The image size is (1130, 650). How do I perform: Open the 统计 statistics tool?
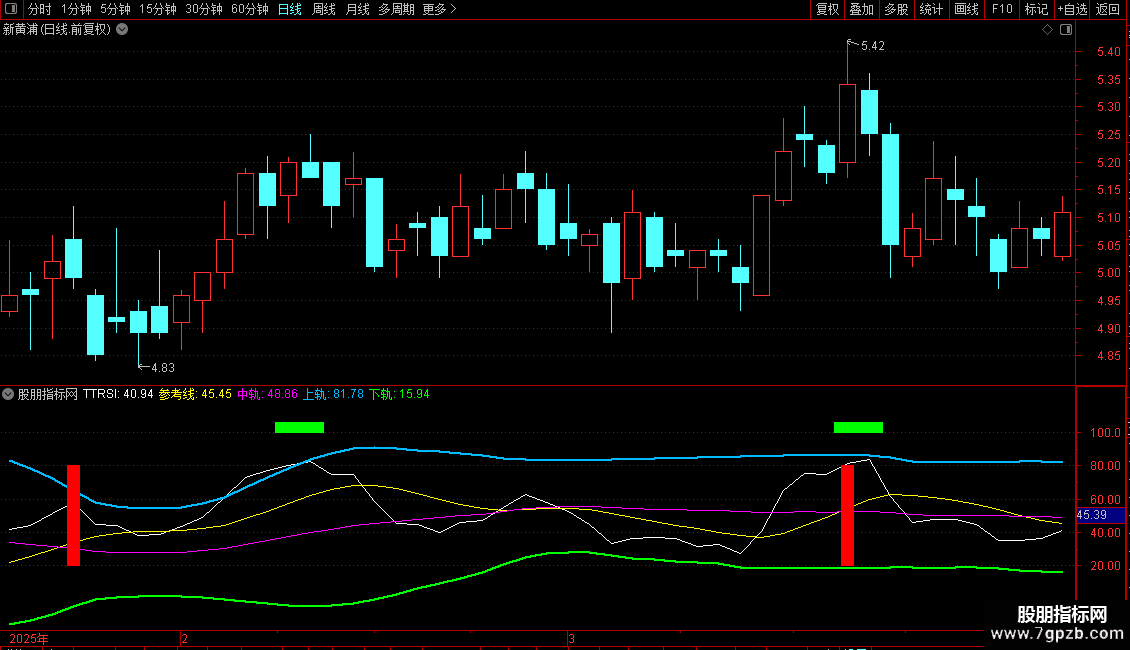tap(931, 9)
